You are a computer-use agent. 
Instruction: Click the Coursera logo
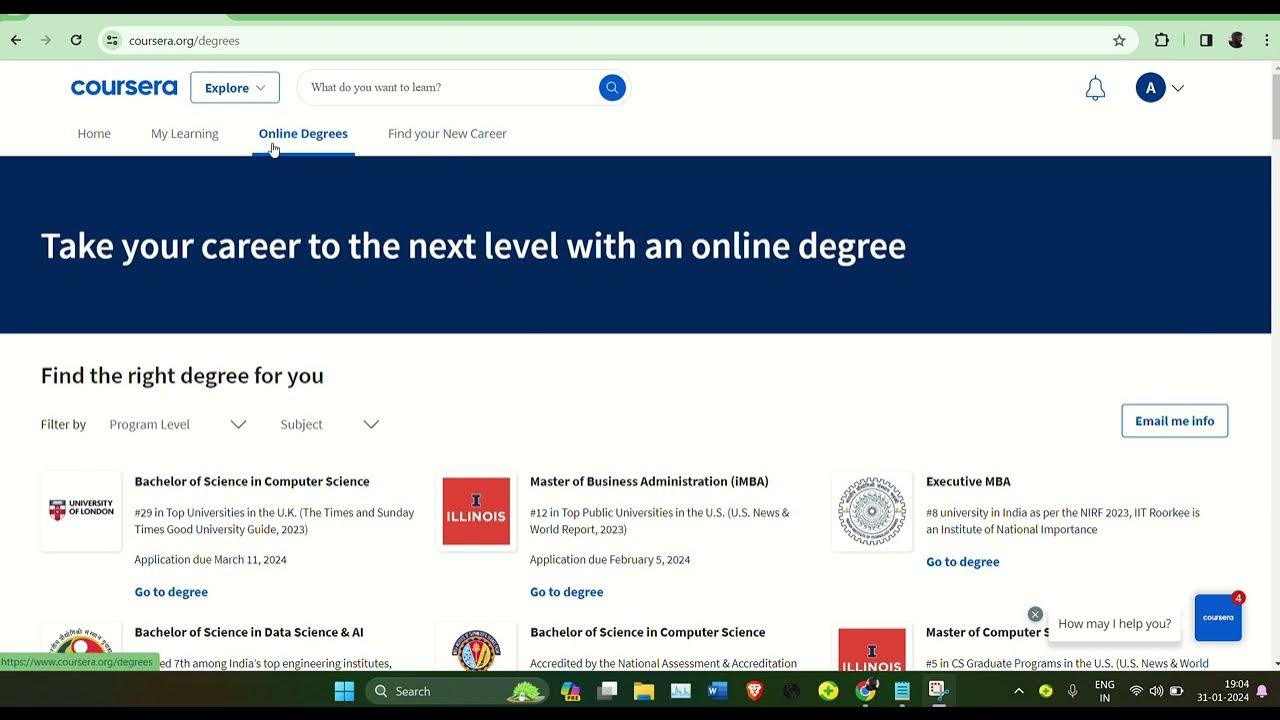(x=124, y=88)
